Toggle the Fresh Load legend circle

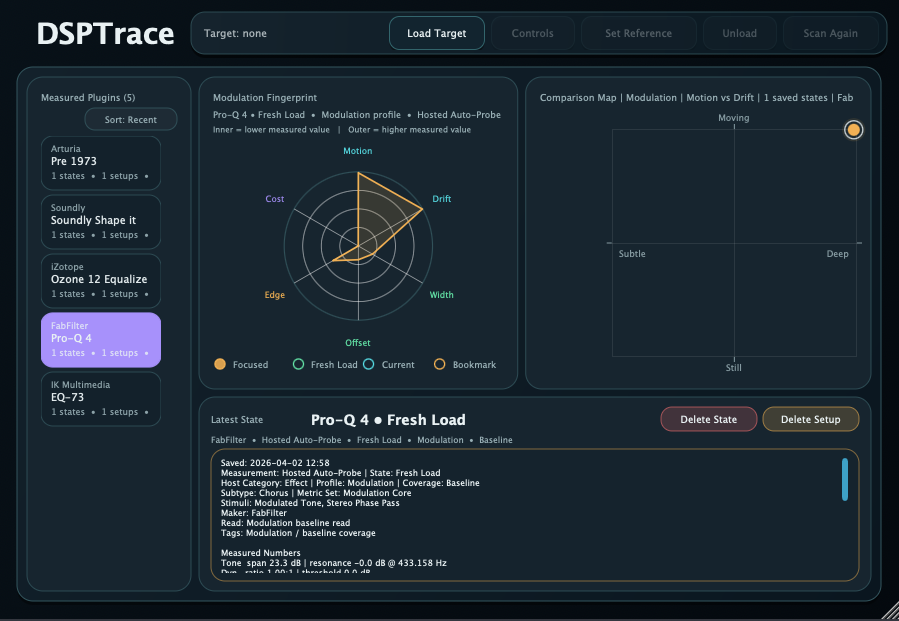click(x=298, y=365)
